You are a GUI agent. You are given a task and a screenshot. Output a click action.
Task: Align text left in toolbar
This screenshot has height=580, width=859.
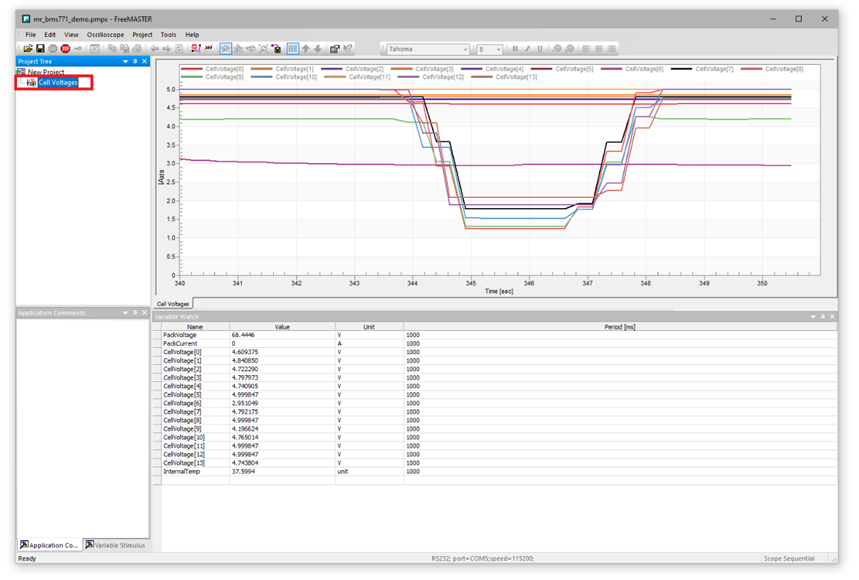[x=586, y=49]
